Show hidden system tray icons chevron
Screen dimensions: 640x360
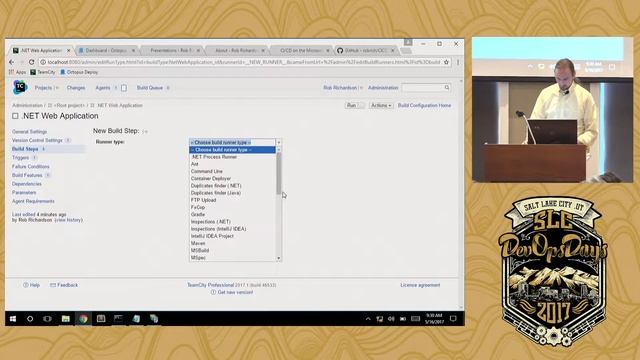(x=368, y=319)
